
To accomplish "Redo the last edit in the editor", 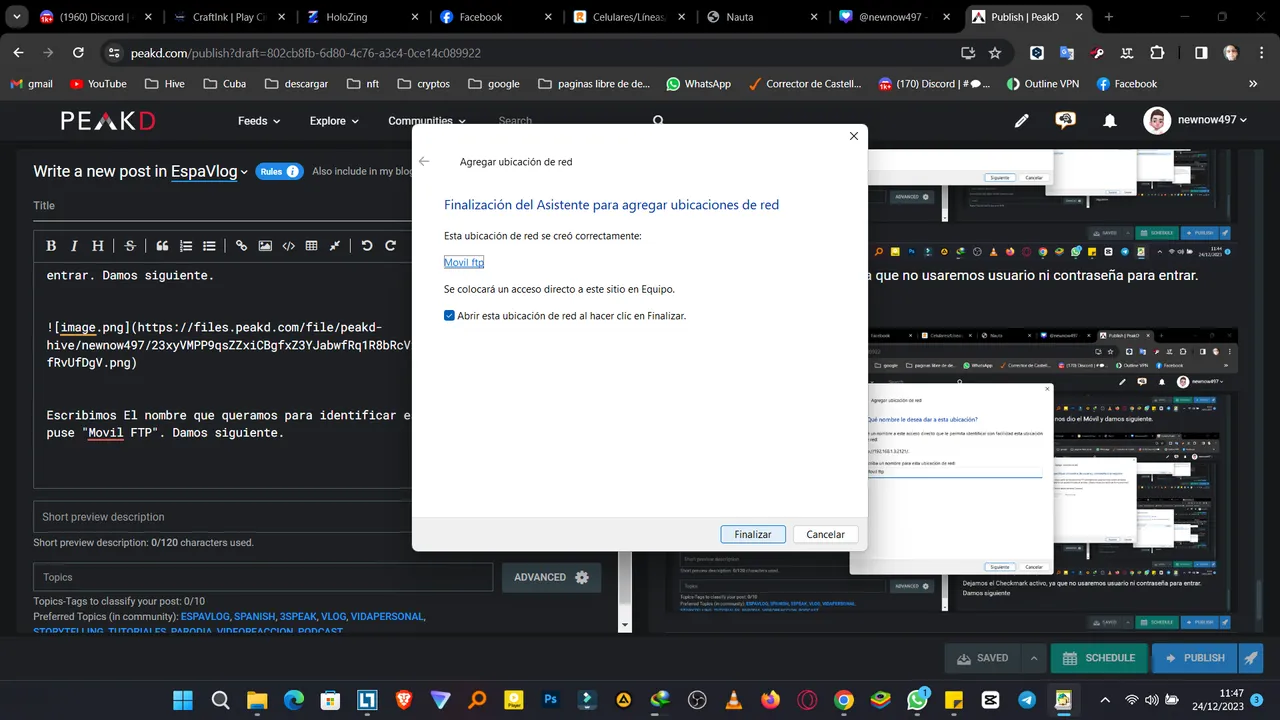I will [x=391, y=246].
